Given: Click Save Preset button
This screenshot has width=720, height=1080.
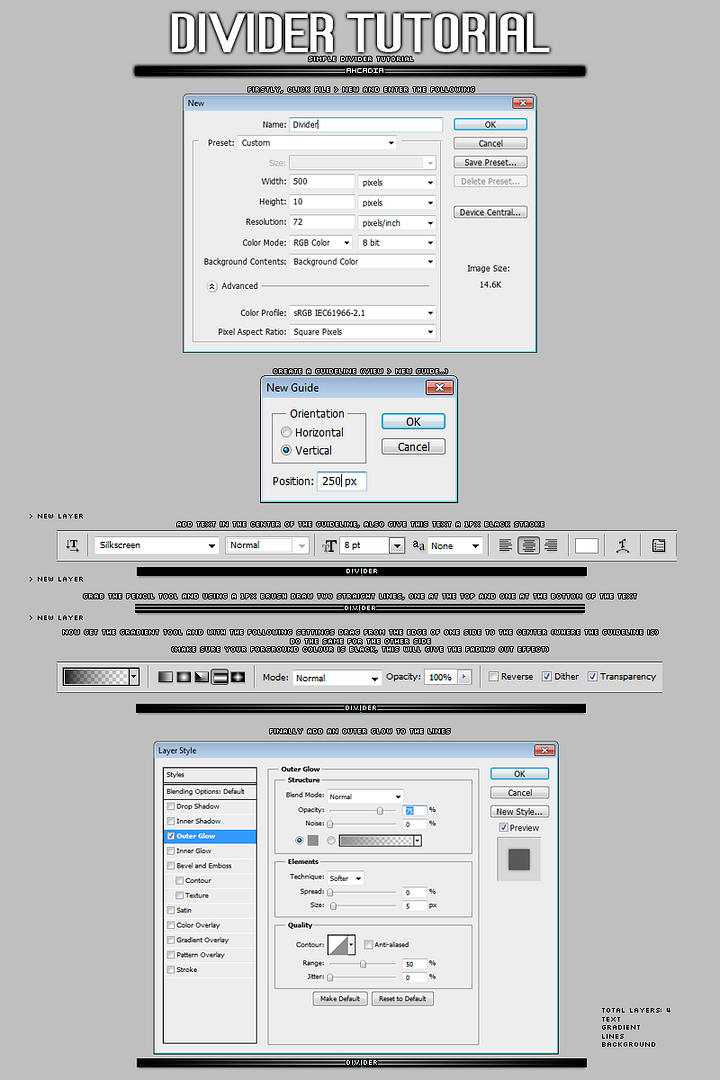Looking at the screenshot, I should point(490,163).
